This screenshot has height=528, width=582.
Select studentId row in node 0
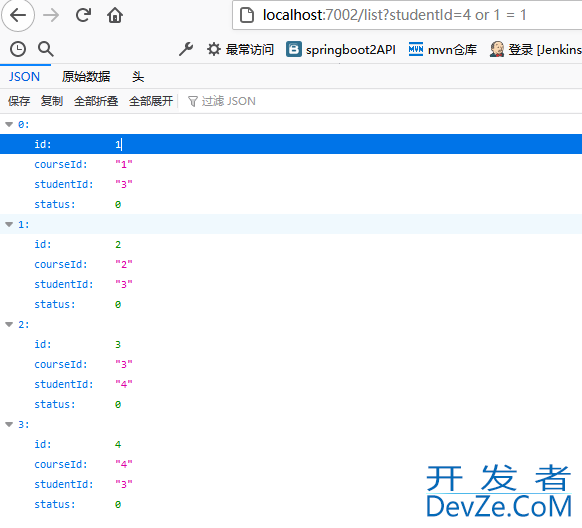(x=291, y=184)
